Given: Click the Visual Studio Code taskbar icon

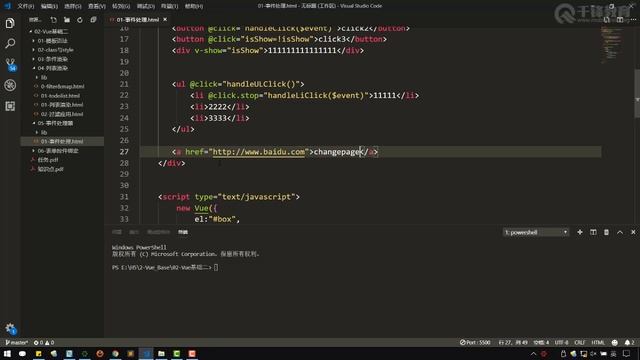Looking at the screenshot, I should tap(146, 353).
